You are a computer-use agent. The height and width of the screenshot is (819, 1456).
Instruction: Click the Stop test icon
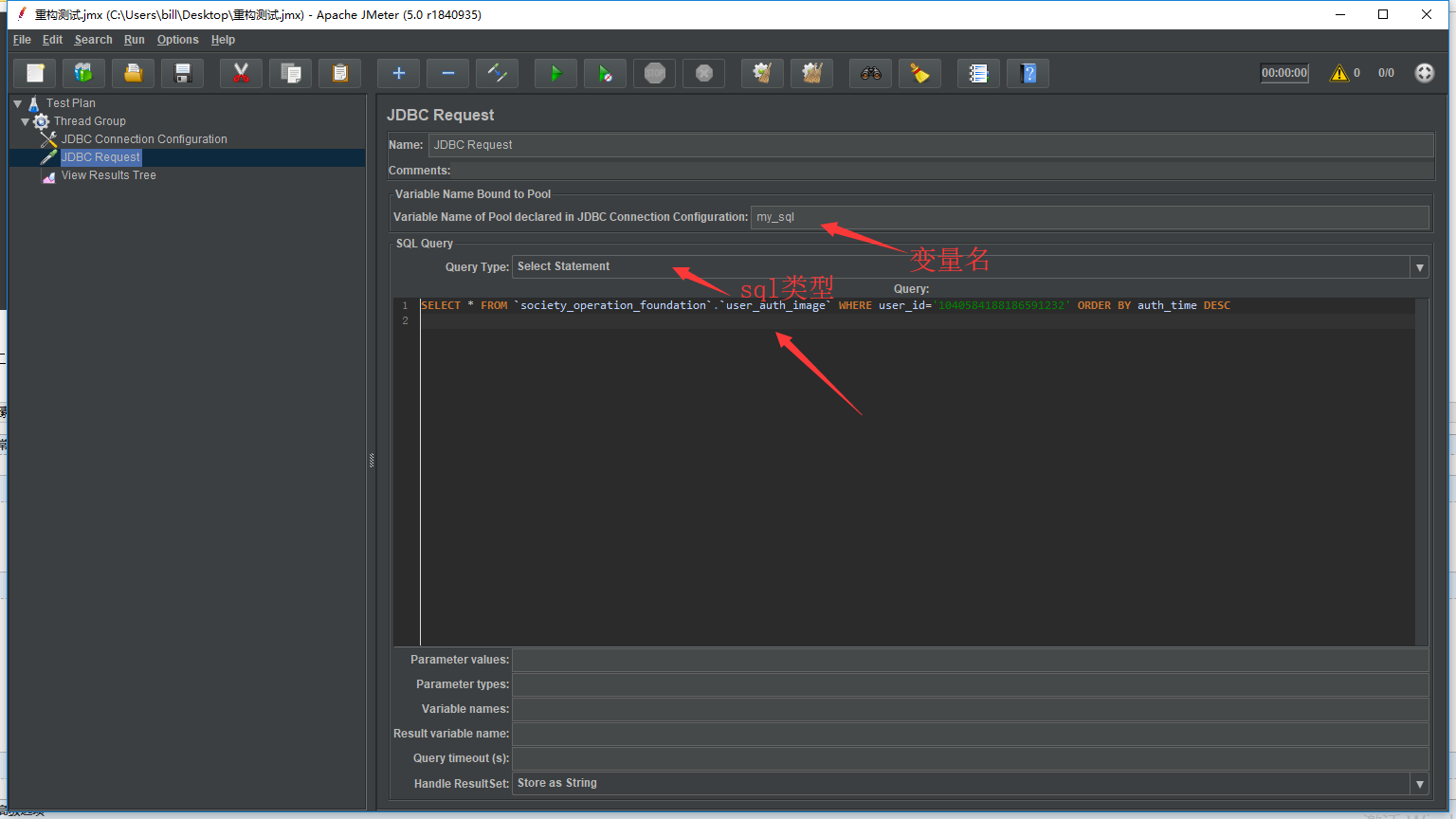click(655, 73)
